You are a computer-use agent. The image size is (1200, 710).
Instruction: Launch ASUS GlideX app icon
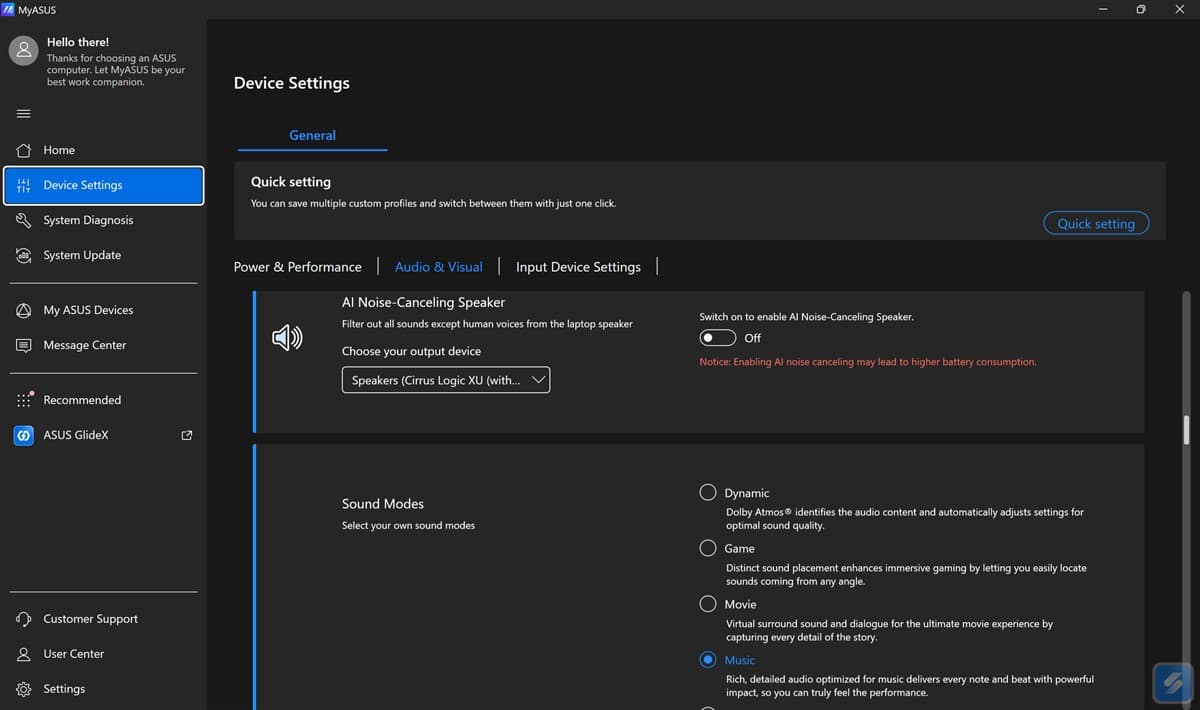24,435
